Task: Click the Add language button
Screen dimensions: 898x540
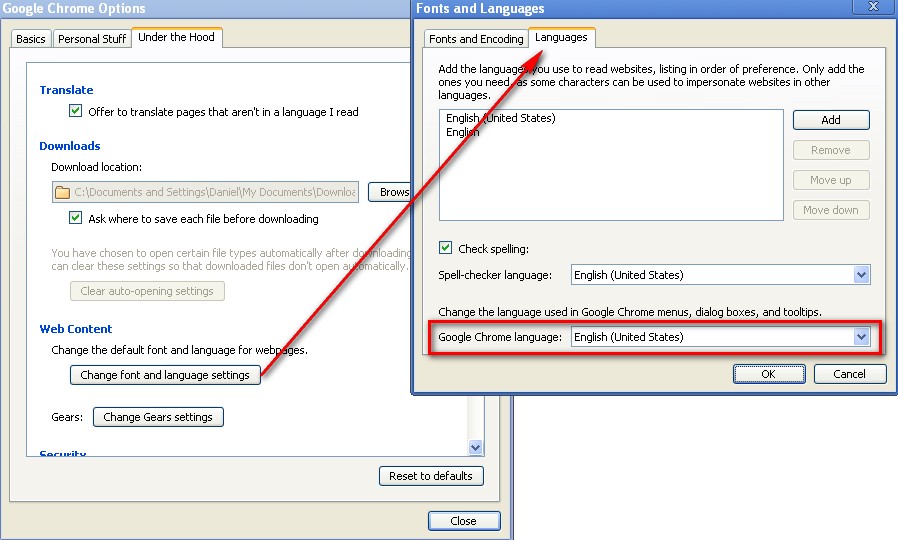Action: [x=831, y=120]
